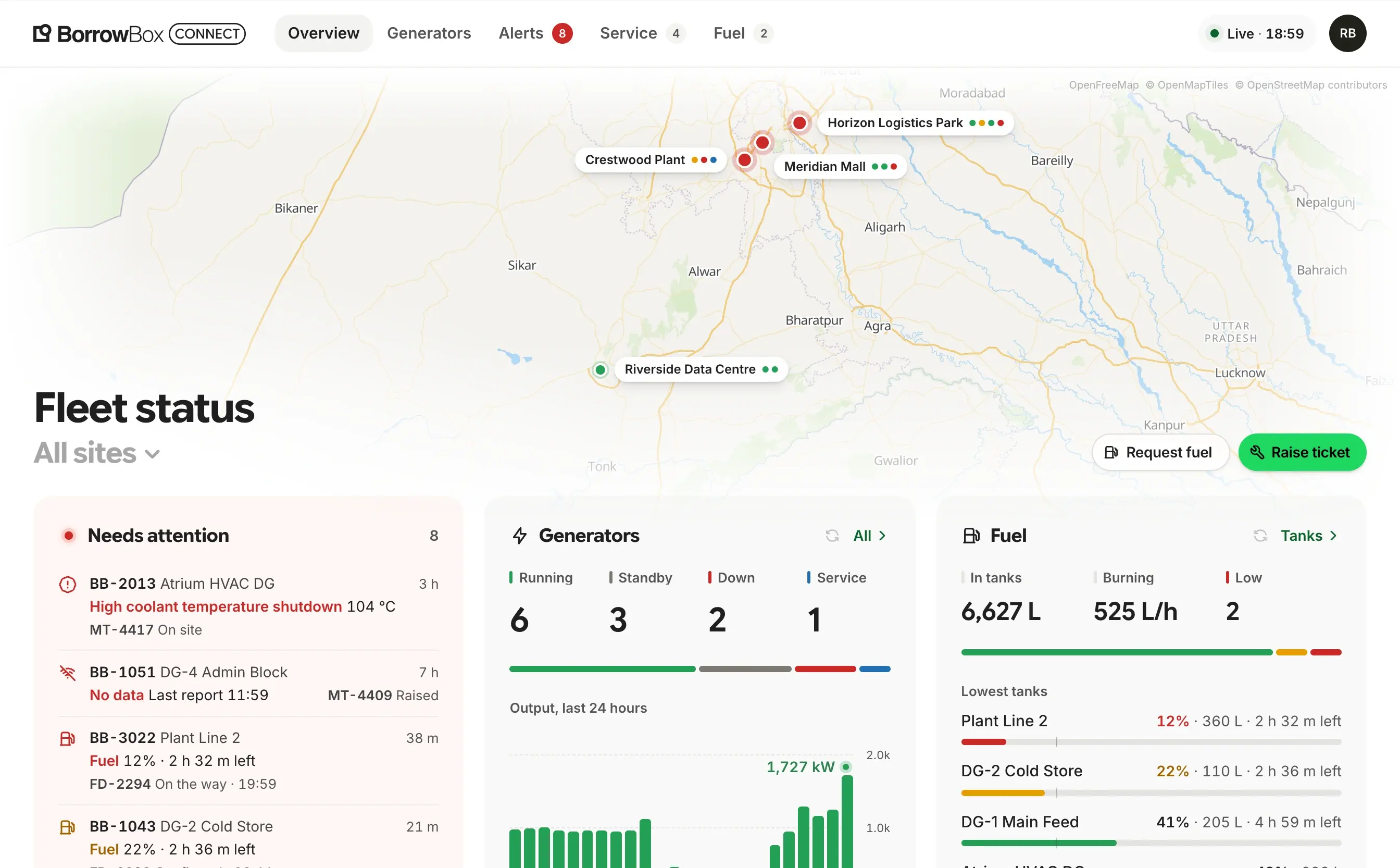Click the Down generators count 2
1400x868 pixels.
(717, 620)
